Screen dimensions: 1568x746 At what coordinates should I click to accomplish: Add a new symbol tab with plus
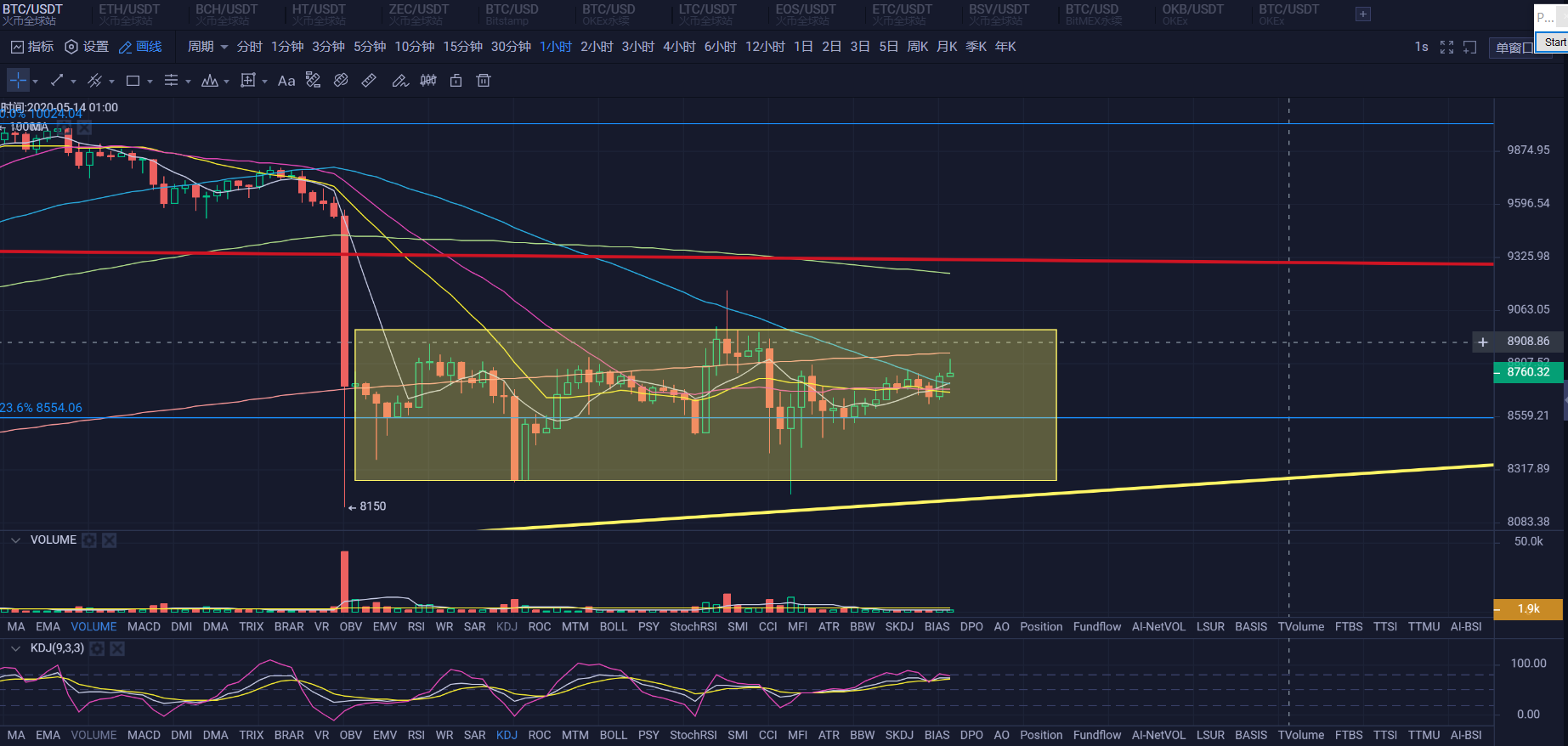(x=1363, y=14)
